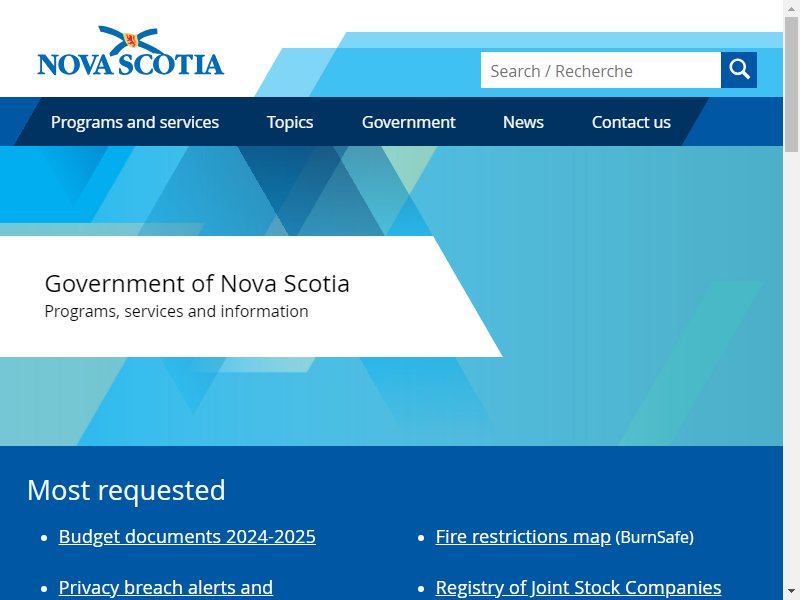
Task: Open the Topics menu item
Action: [290, 122]
